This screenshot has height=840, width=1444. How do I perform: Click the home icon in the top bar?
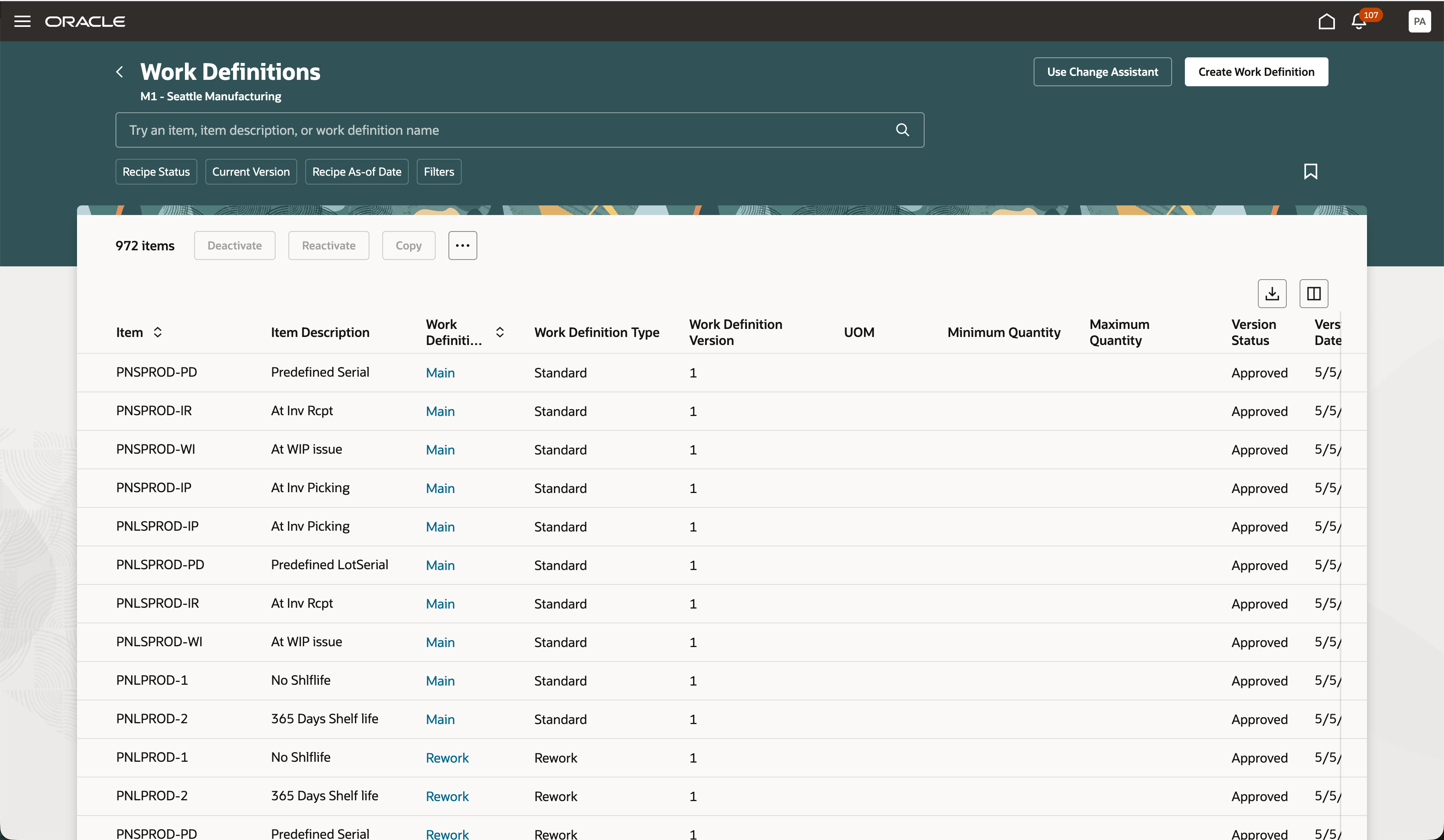1326,21
